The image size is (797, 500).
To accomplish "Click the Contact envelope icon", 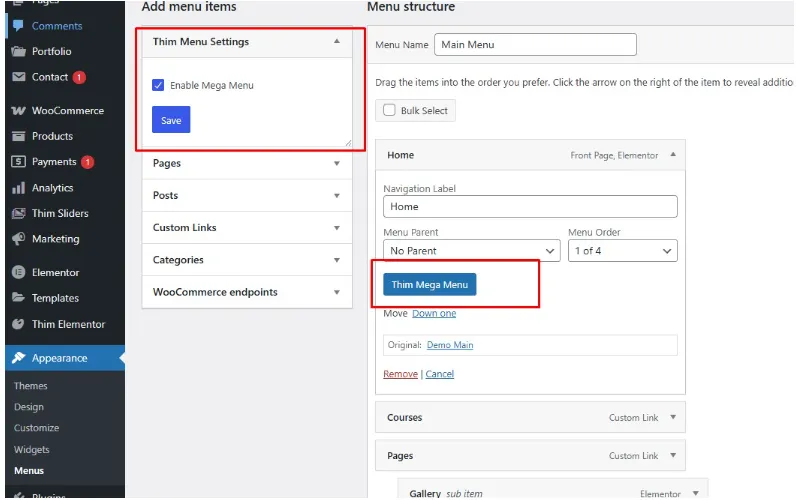I will [x=18, y=77].
